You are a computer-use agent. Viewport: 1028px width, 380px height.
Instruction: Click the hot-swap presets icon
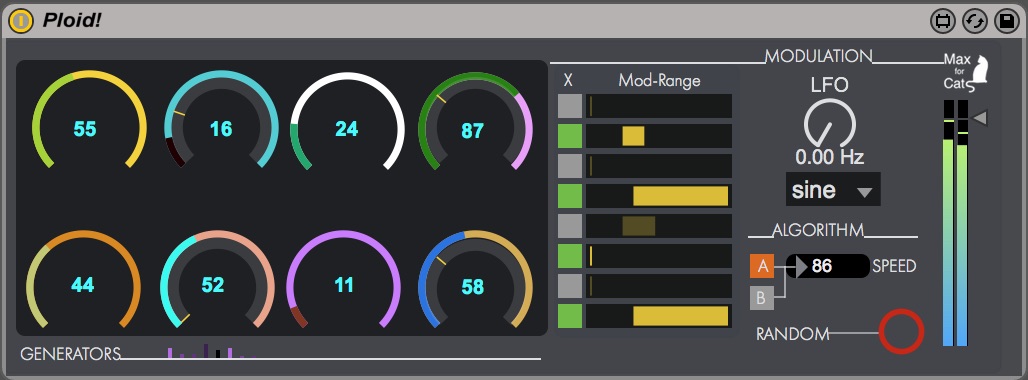(x=975, y=22)
